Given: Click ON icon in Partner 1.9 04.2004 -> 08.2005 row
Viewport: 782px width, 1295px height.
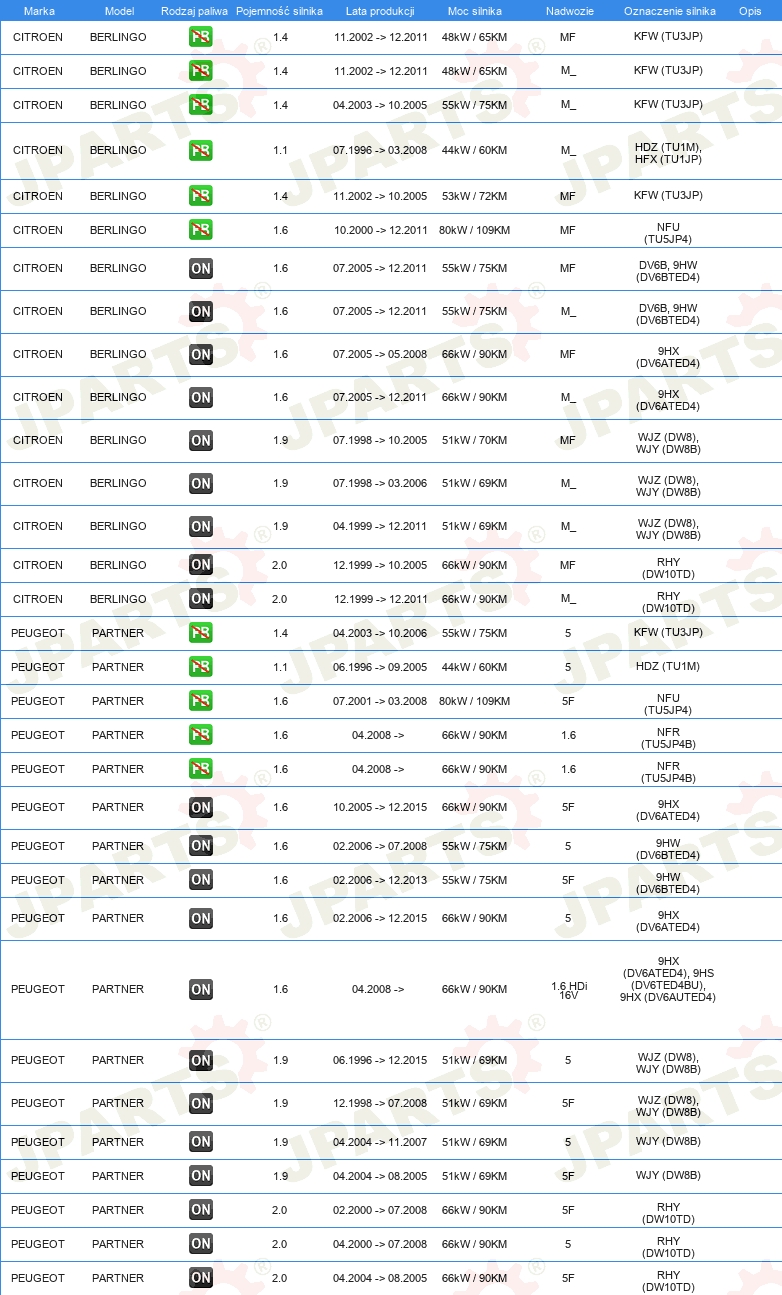Looking at the screenshot, I should click(201, 1176).
